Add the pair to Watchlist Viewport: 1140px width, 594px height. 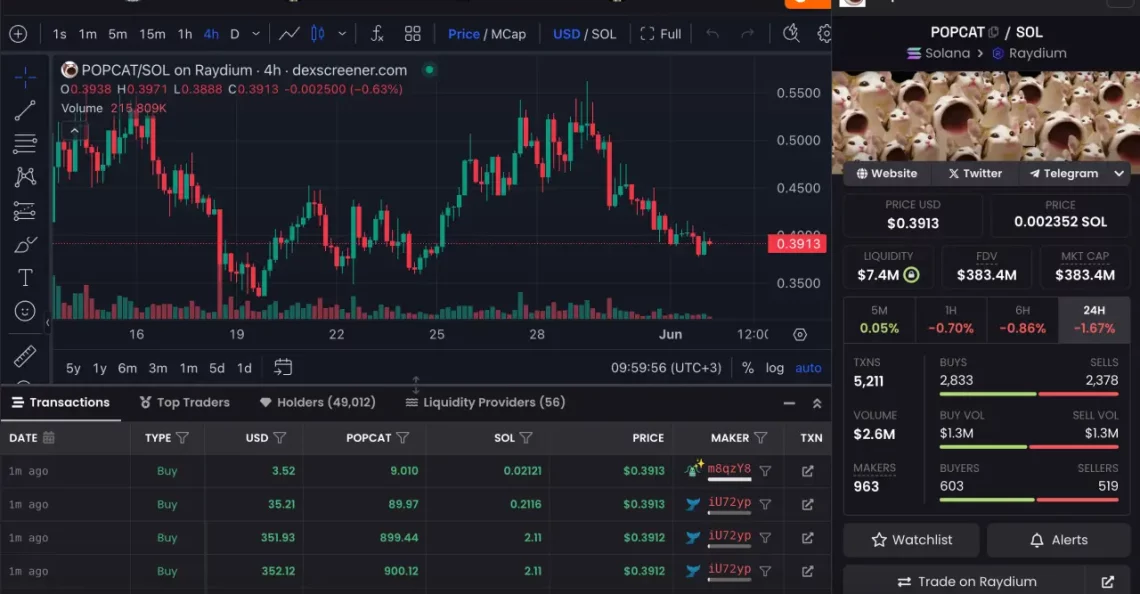pos(911,539)
